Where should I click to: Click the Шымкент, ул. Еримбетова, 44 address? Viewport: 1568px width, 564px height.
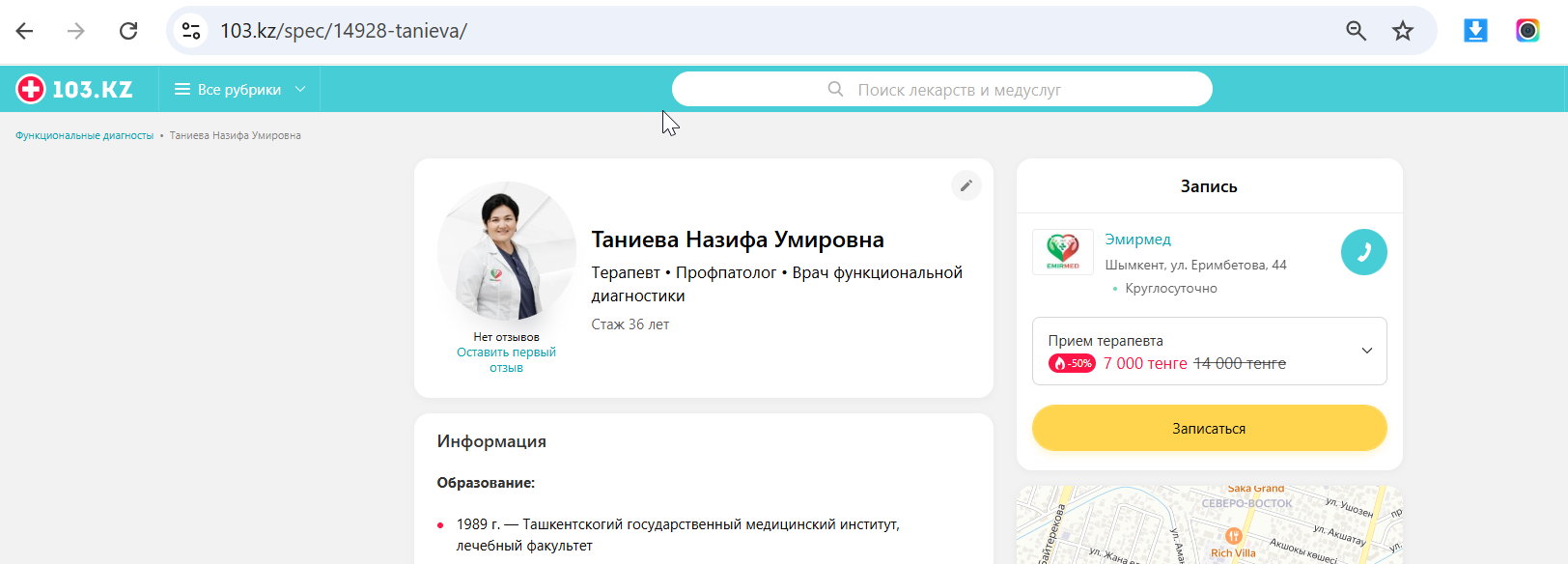point(1195,266)
